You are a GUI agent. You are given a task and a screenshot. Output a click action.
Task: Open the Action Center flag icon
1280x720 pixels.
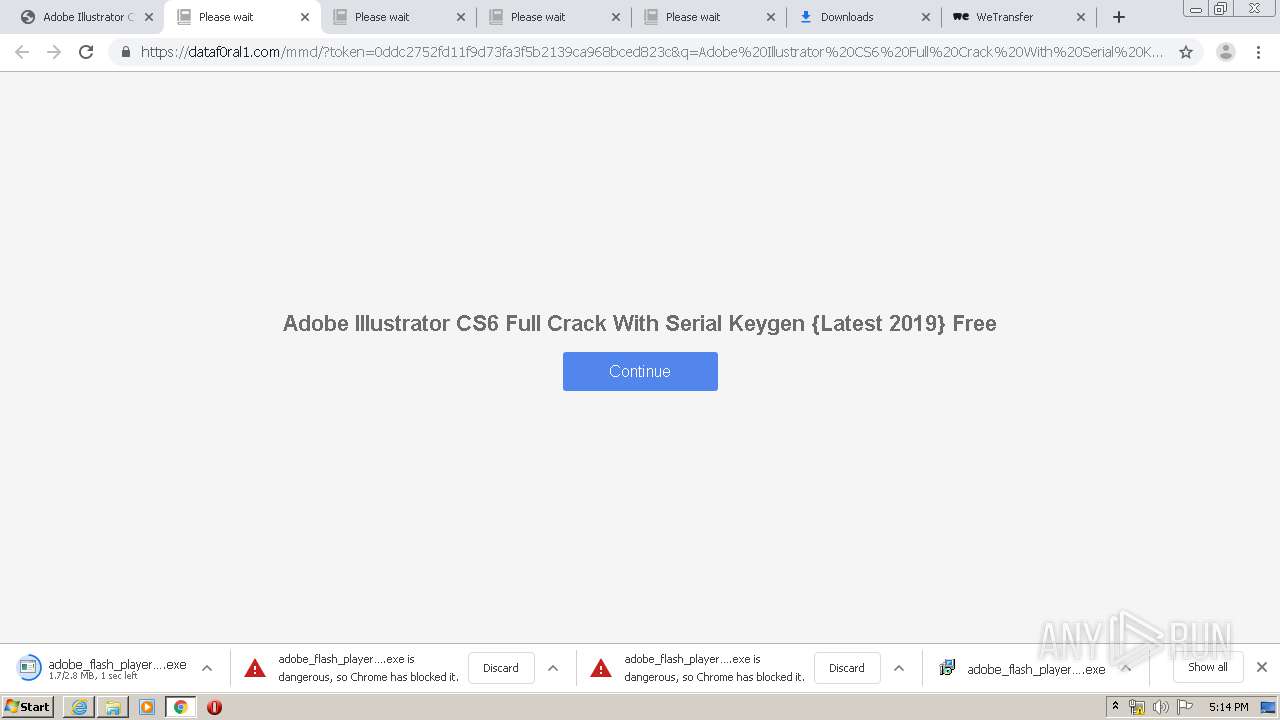coord(1185,707)
